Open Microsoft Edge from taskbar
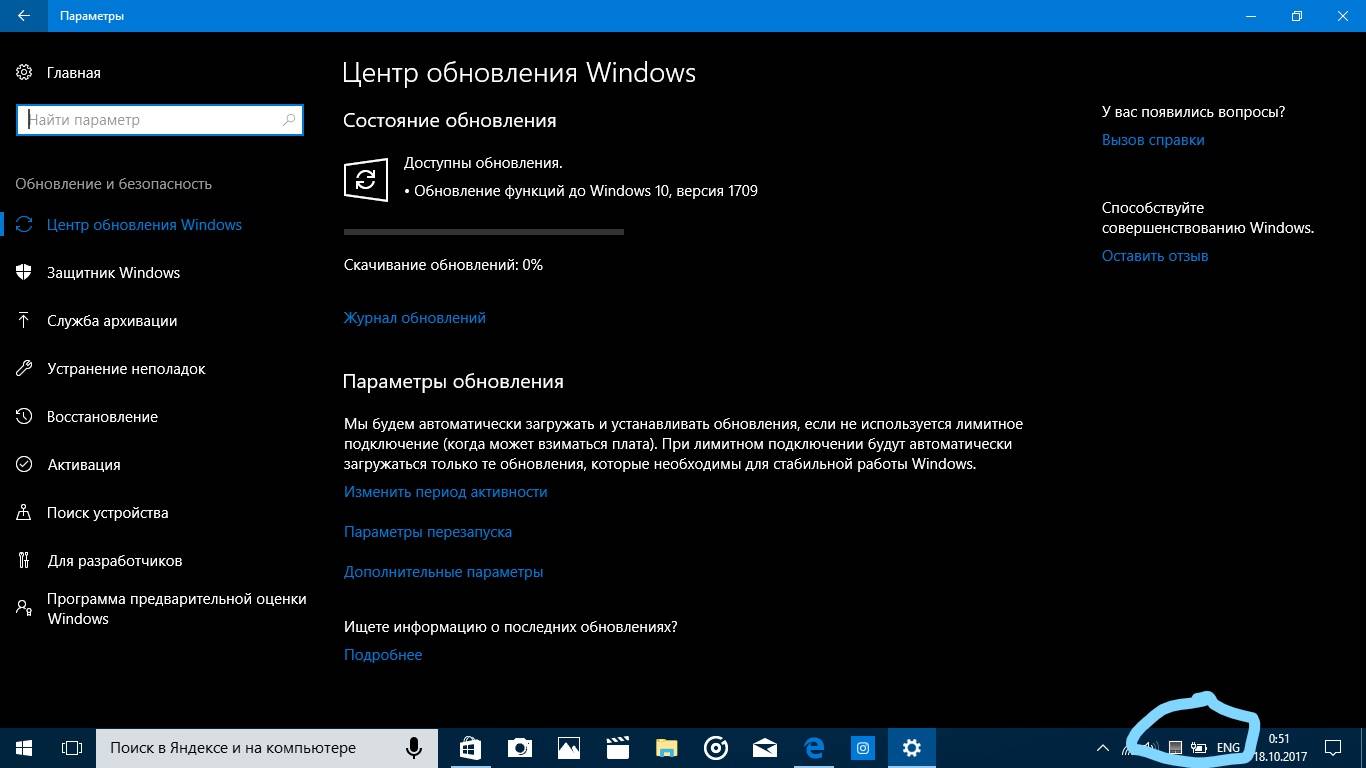This screenshot has height=768, width=1366. (x=814, y=748)
